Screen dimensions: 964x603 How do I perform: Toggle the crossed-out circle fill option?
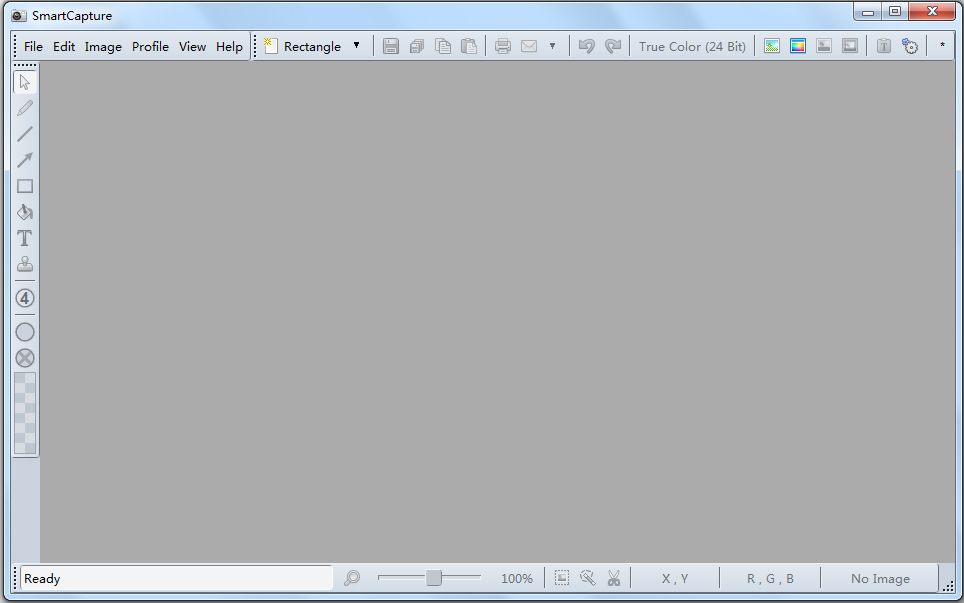coord(25,358)
